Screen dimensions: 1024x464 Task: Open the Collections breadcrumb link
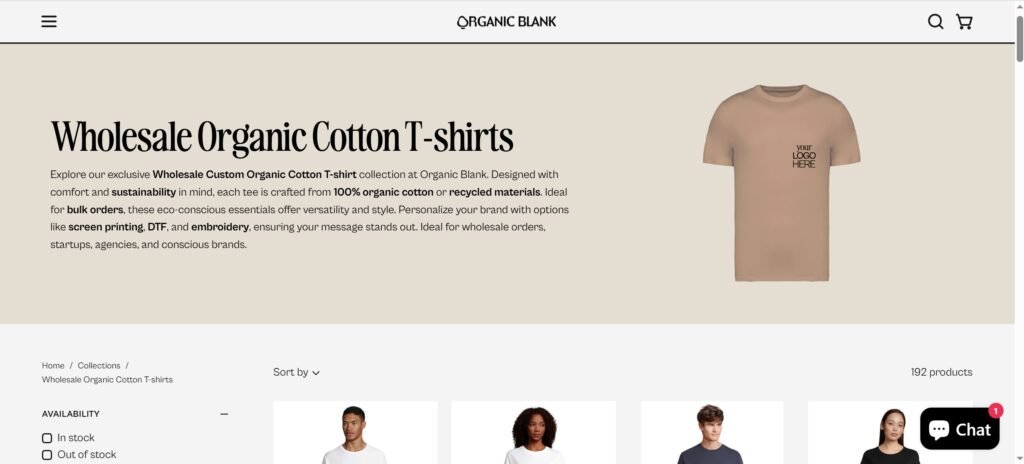point(99,365)
